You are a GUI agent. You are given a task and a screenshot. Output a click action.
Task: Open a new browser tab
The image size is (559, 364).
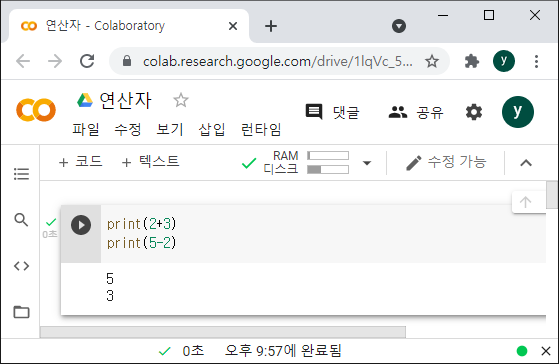pyautogui.click(x=271, y=26)
